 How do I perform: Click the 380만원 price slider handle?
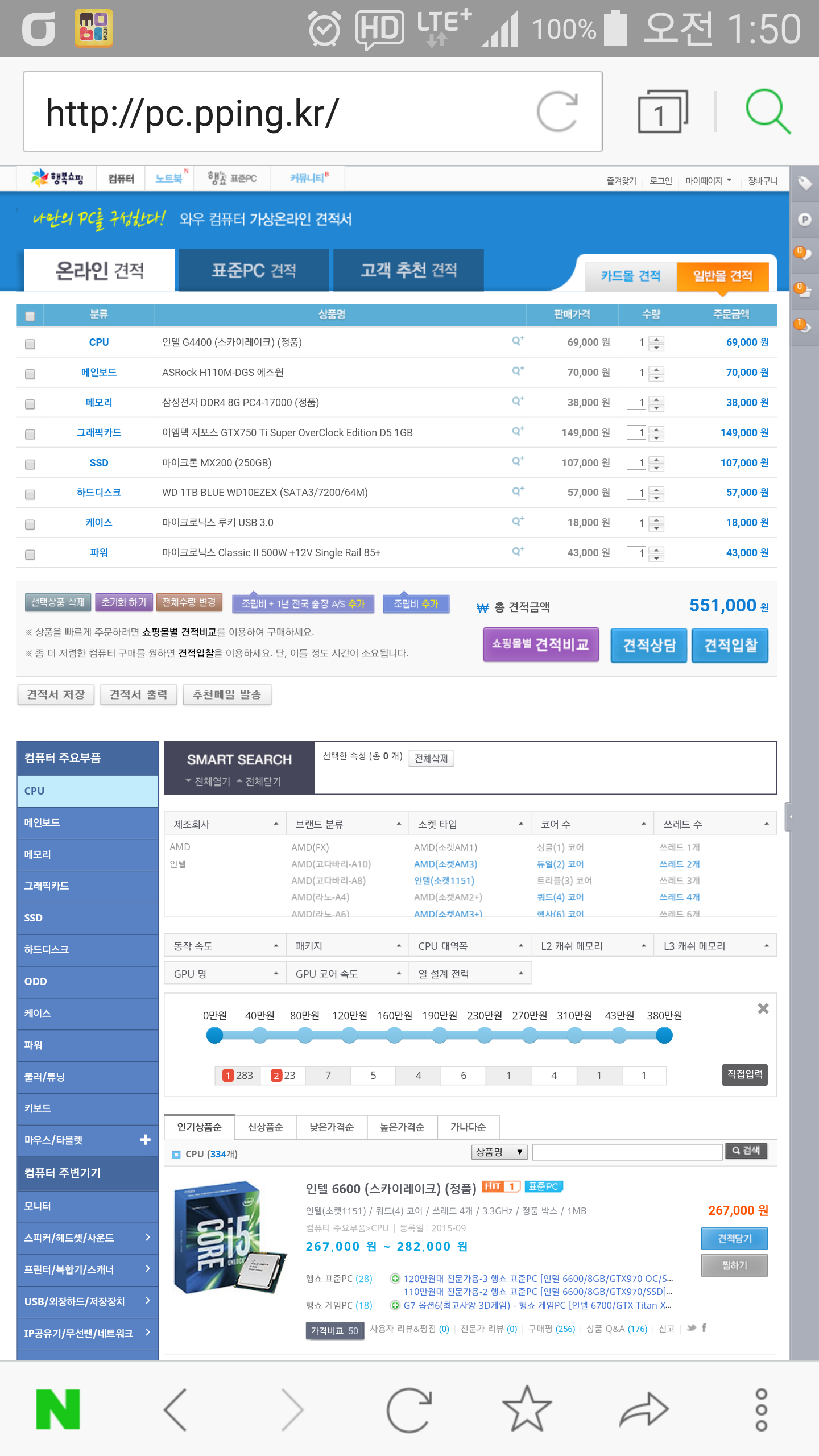pyautogui.click(x=664, y=1036)
